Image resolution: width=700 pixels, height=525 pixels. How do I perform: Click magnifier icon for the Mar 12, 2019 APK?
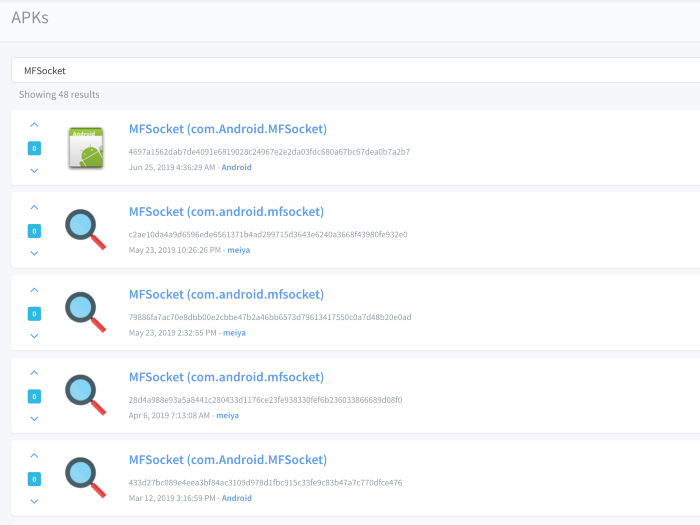[x=85, y=477]
